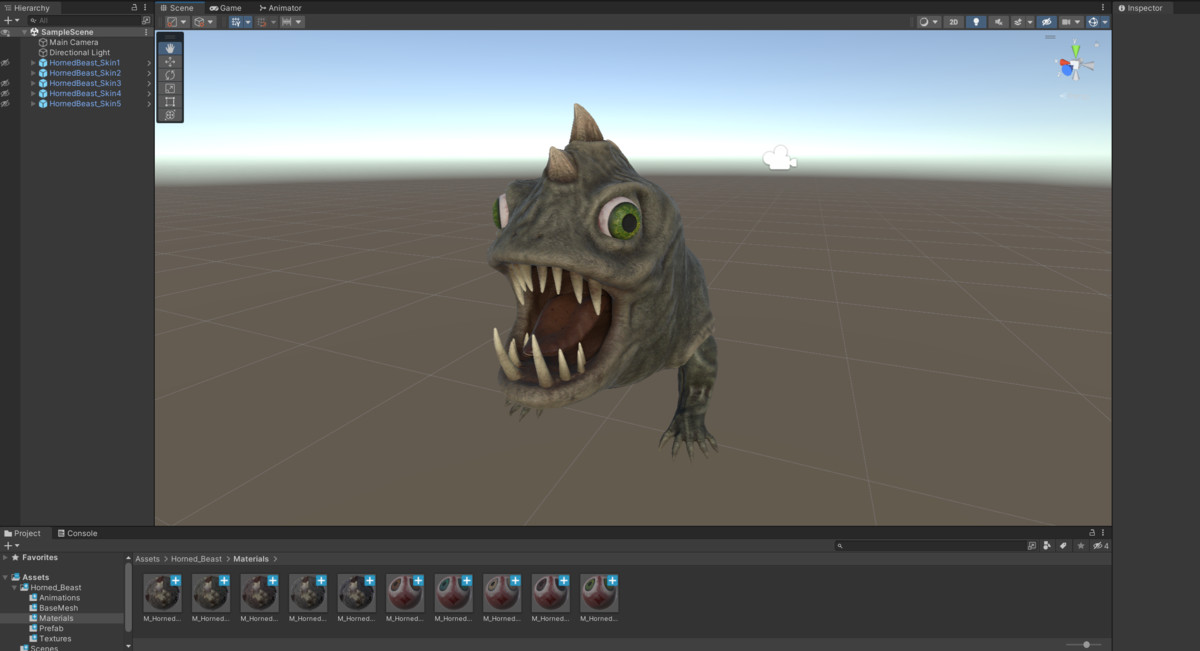
Task: Toggle Scene lighting lightbulb button
Action: (x=977, y=22)
